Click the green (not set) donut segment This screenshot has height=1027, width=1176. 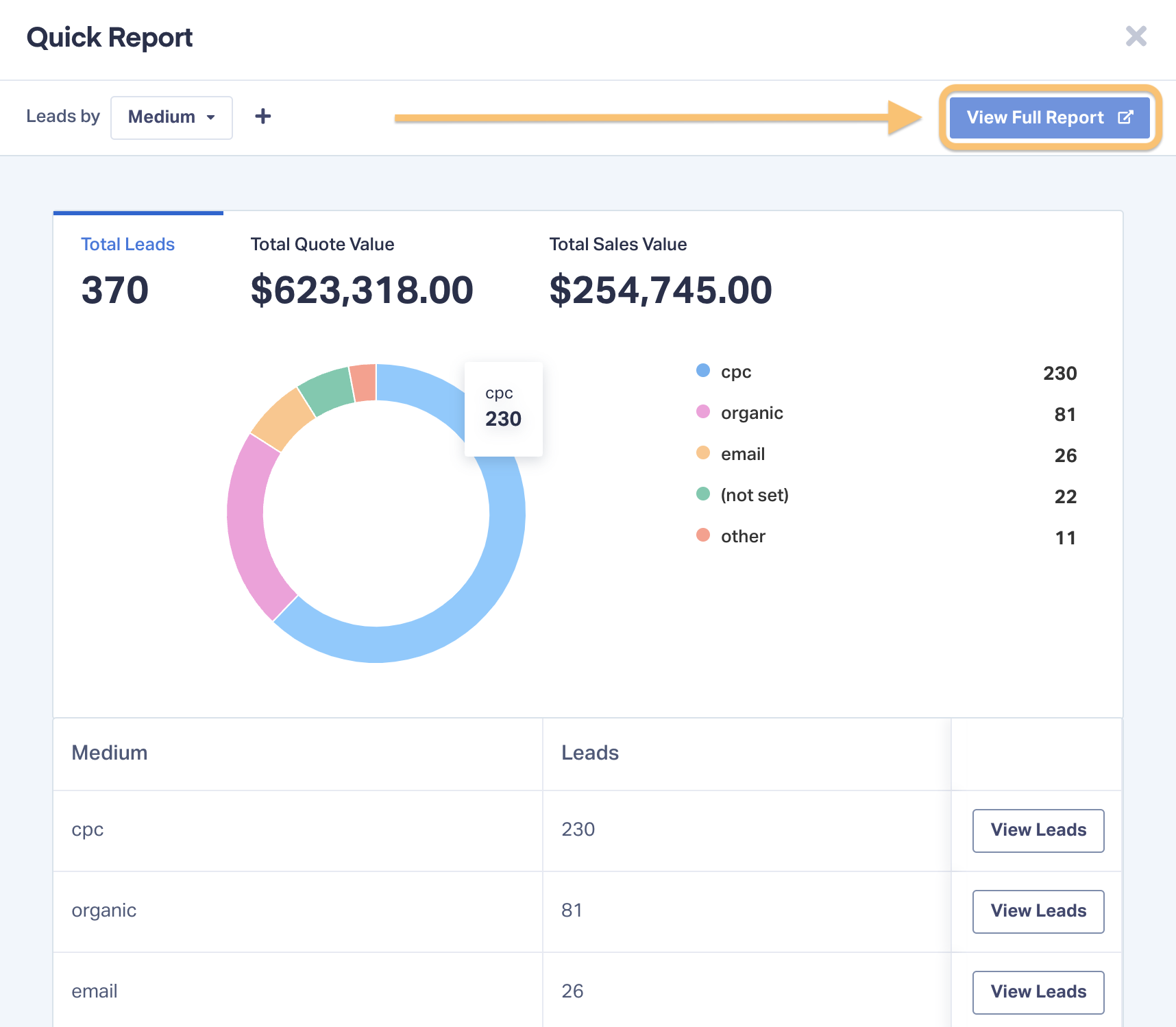tap(328, 391)
